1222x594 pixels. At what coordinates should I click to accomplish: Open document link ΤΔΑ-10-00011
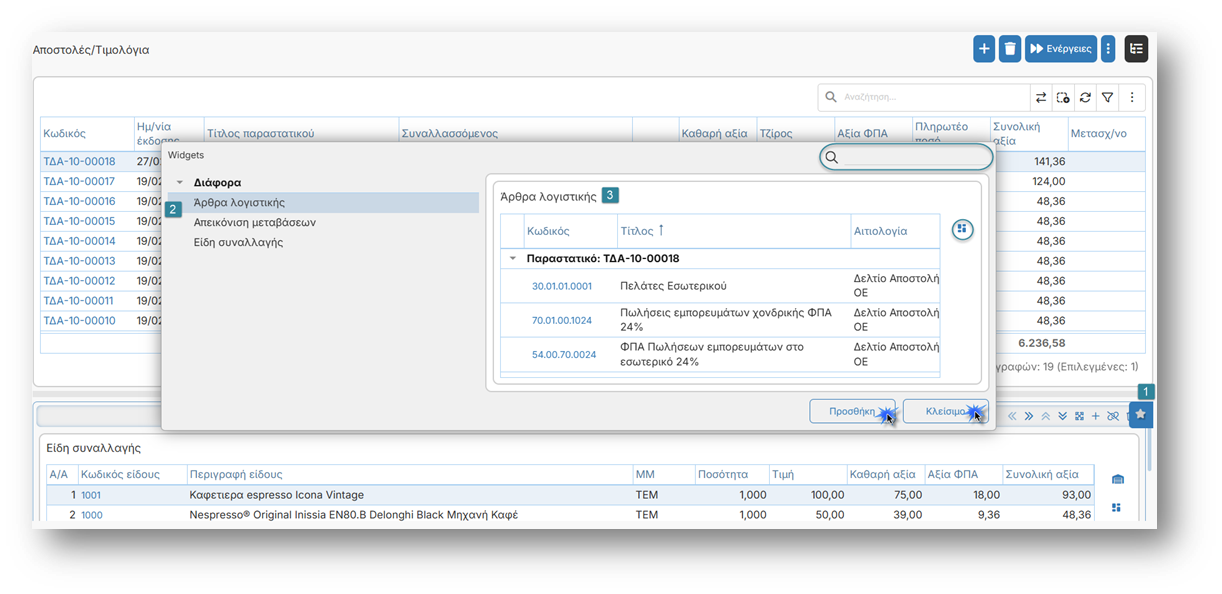[79, 301]
